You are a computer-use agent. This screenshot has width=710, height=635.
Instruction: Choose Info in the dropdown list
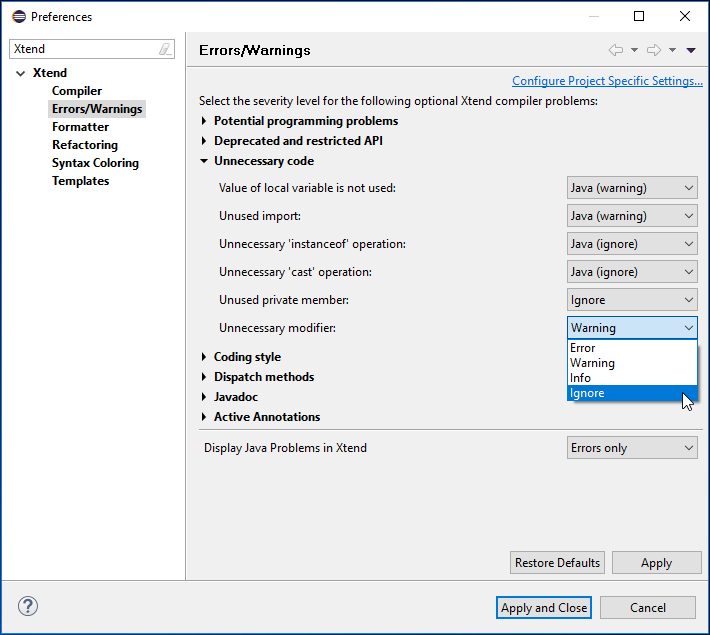coord(632,378)
